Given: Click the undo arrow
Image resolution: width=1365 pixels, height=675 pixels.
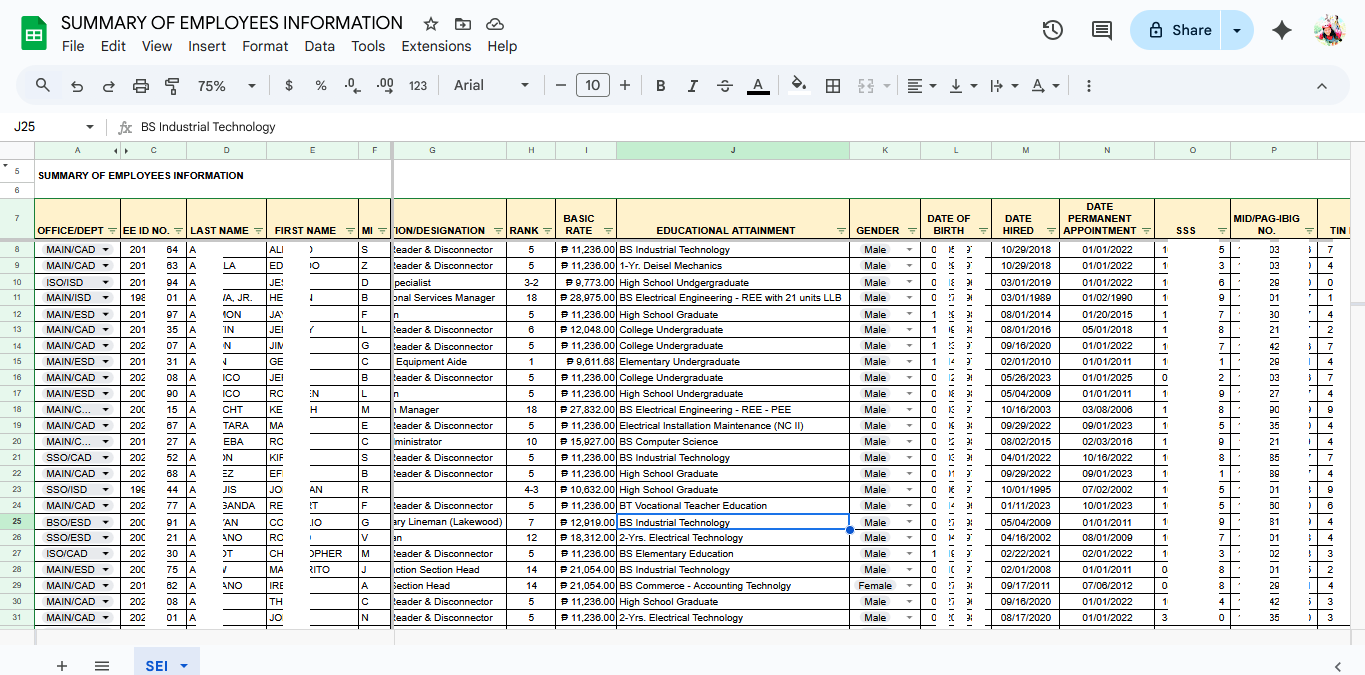Looking at the screenshot, I should click(x=77, y=86).
